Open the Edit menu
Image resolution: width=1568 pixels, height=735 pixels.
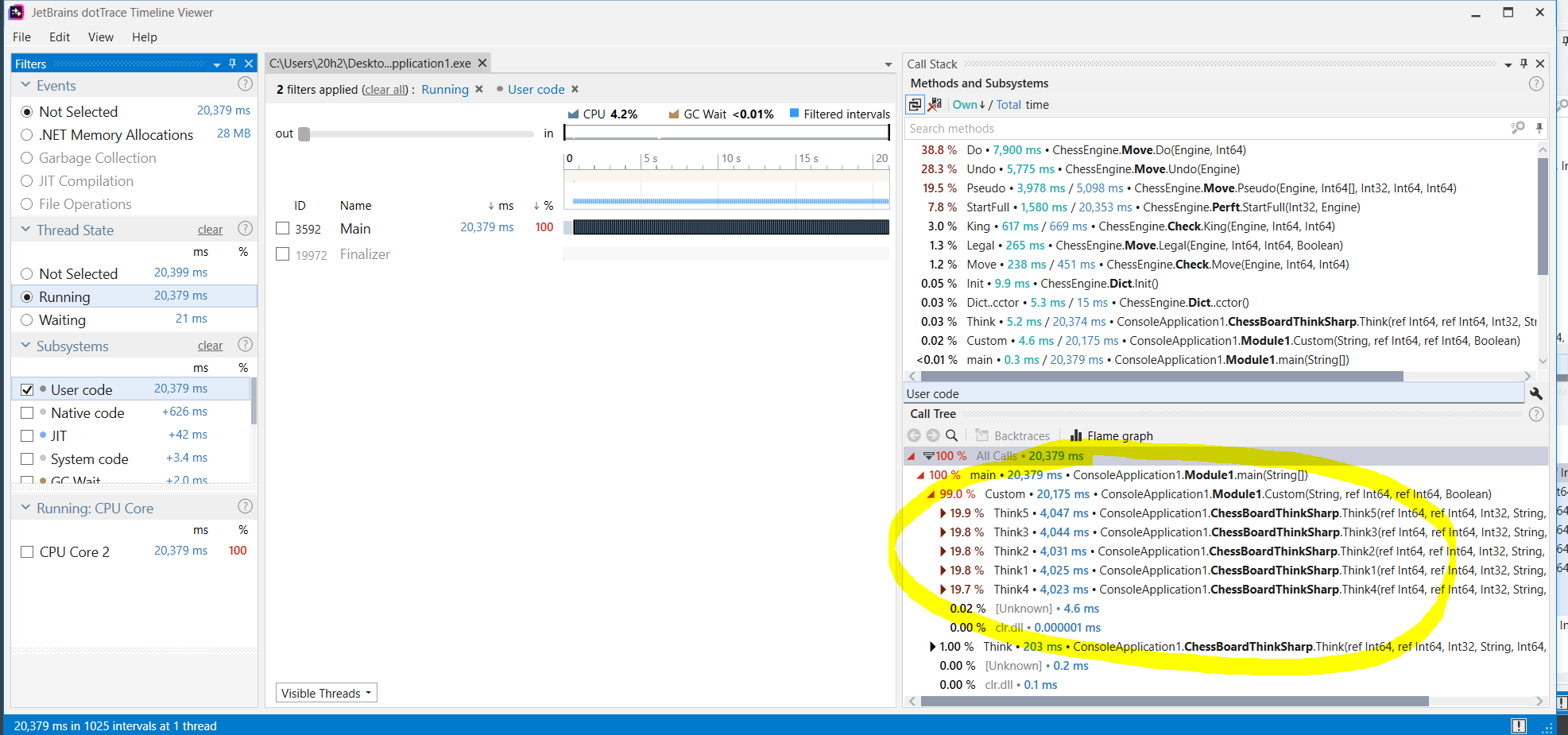[60, 37]
